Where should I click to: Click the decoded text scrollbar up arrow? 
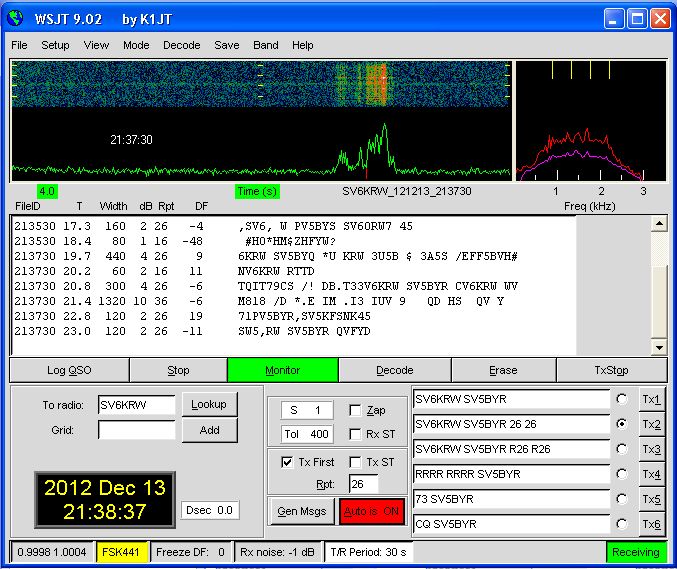pos(659,224)
